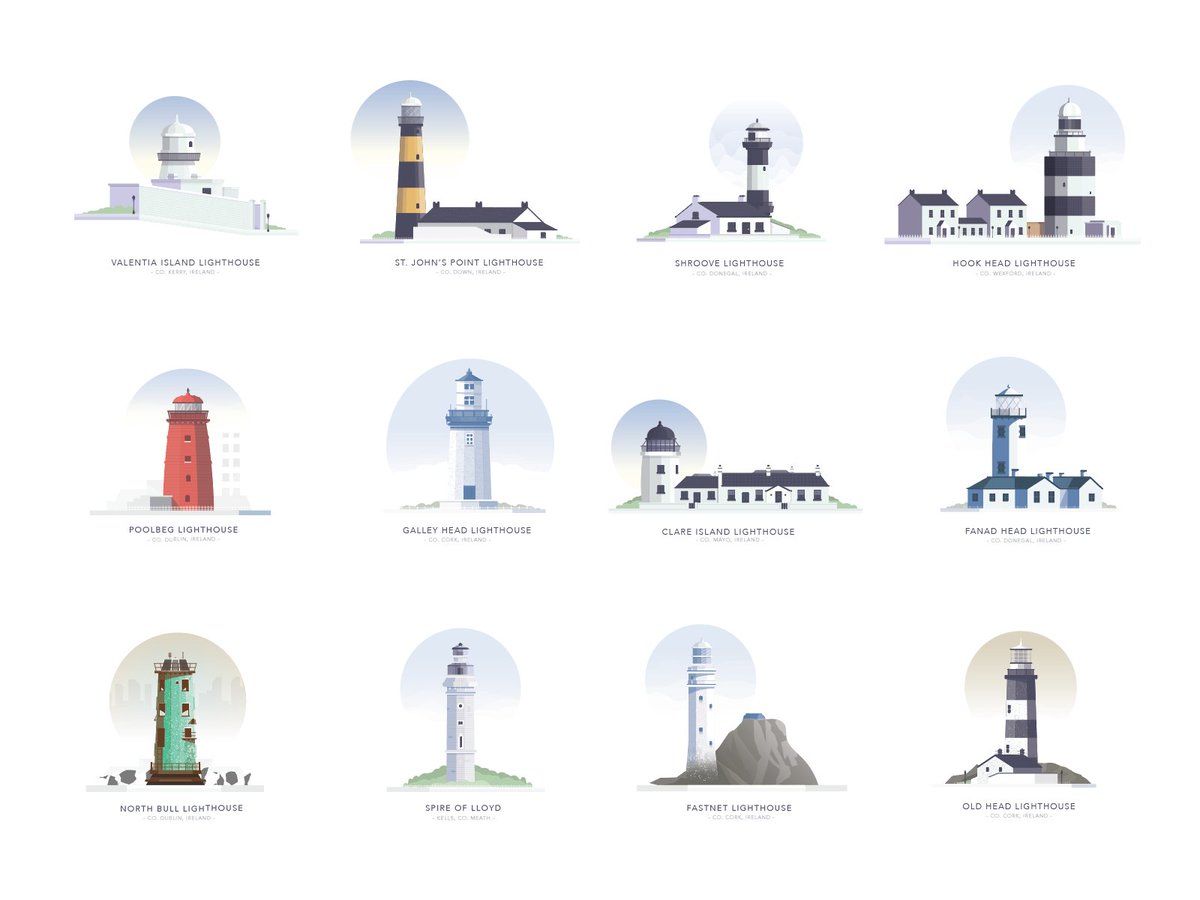Image resolution: width=1200 pixels, height=900 pixels.
Task: Open the Galley Head lighthouse illustration
Action: pos(468,436)
